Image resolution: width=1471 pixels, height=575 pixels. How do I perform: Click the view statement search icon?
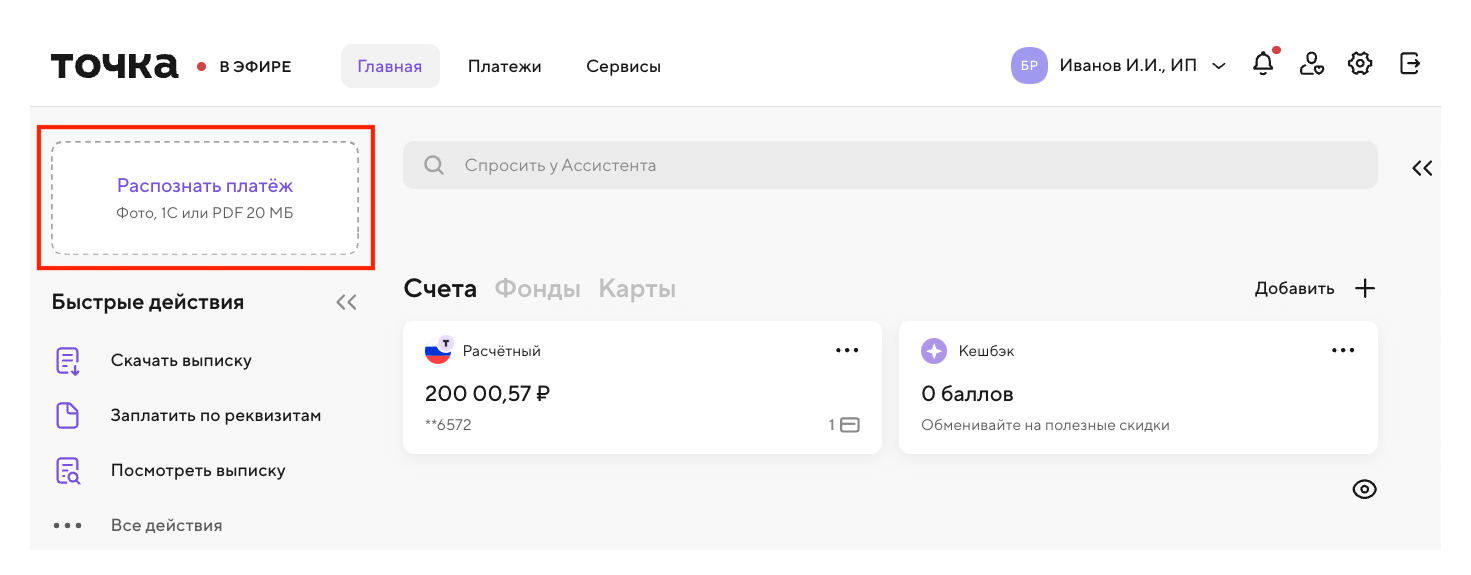coord(67,471)
